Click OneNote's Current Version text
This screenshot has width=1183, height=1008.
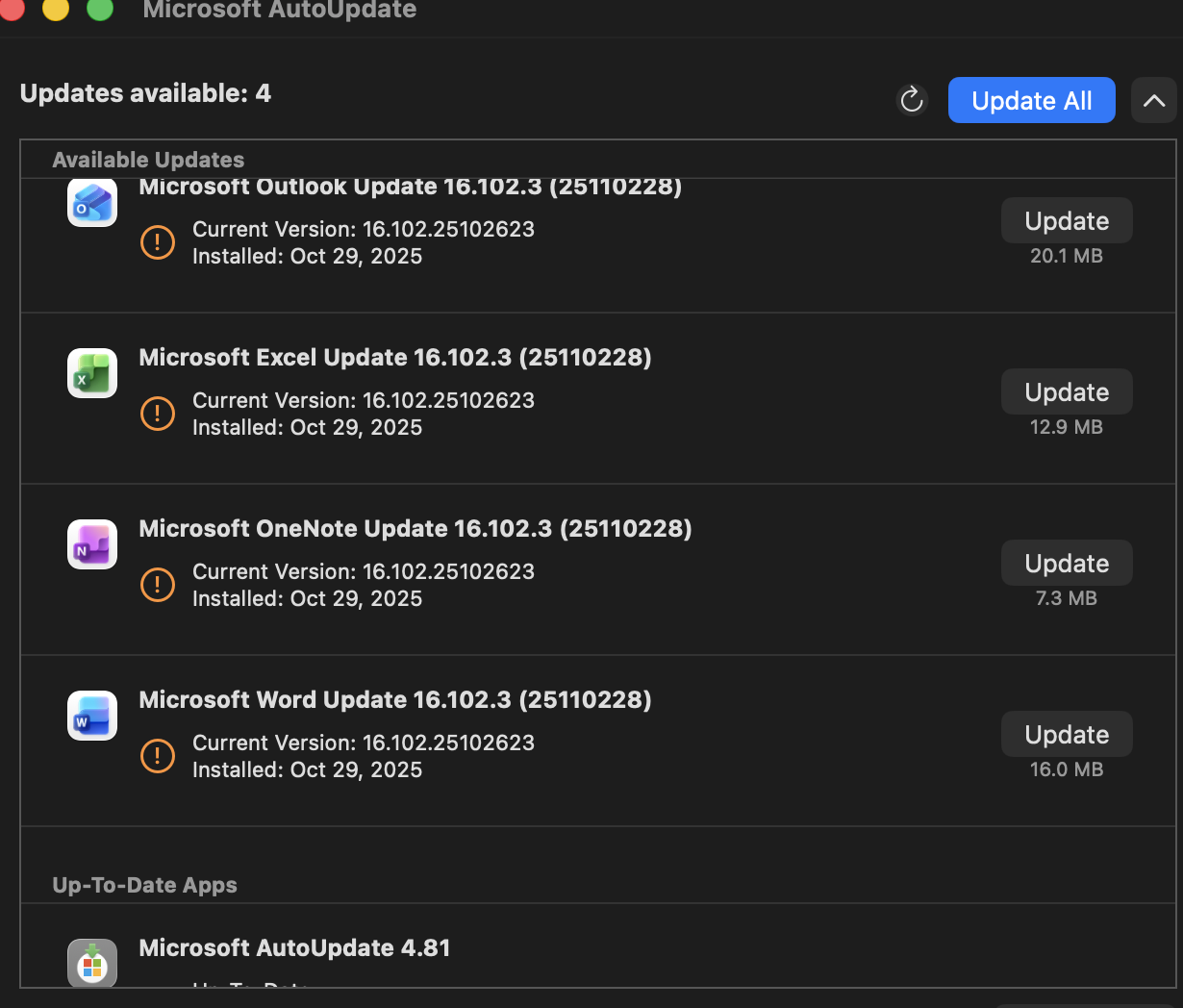pyautogui.click(x=364, y=571)
